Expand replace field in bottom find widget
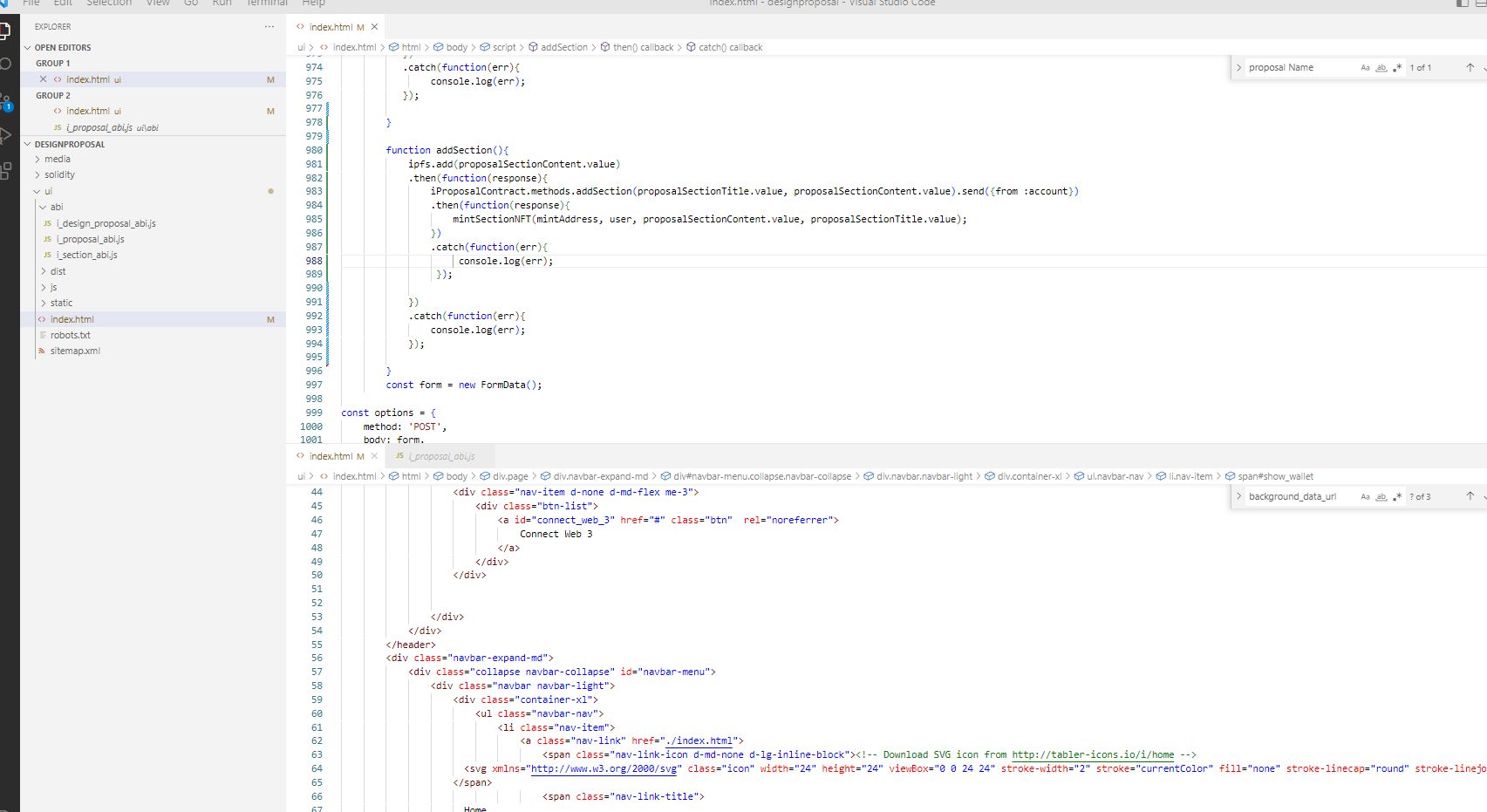Image resolution: width=1487 pixels, height=812 pixels. pos(1238,496)
